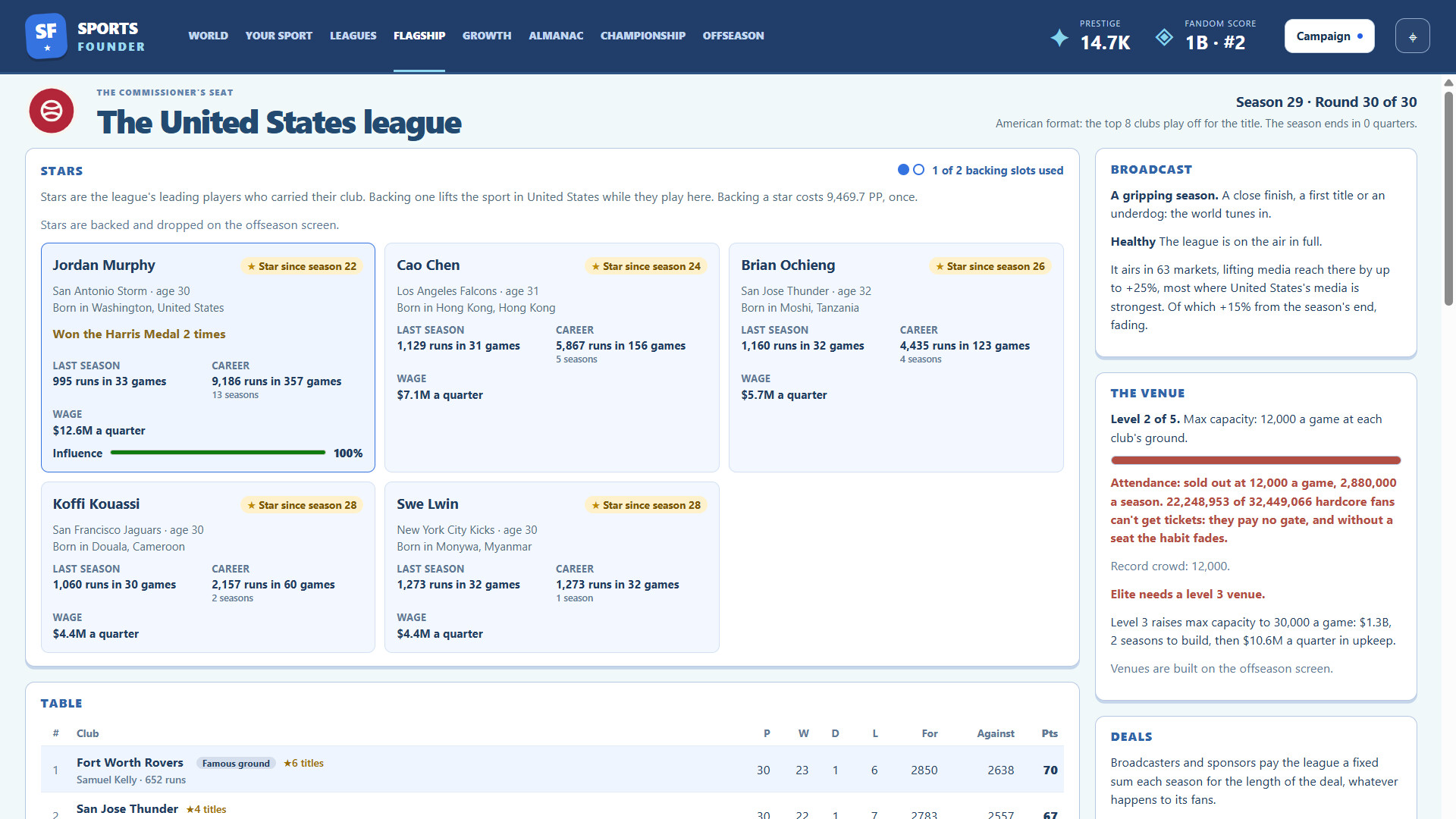Click 'Elite needs a level 3 venue.'
The width and height of the screenshot is (1456, 819).
1188,595
